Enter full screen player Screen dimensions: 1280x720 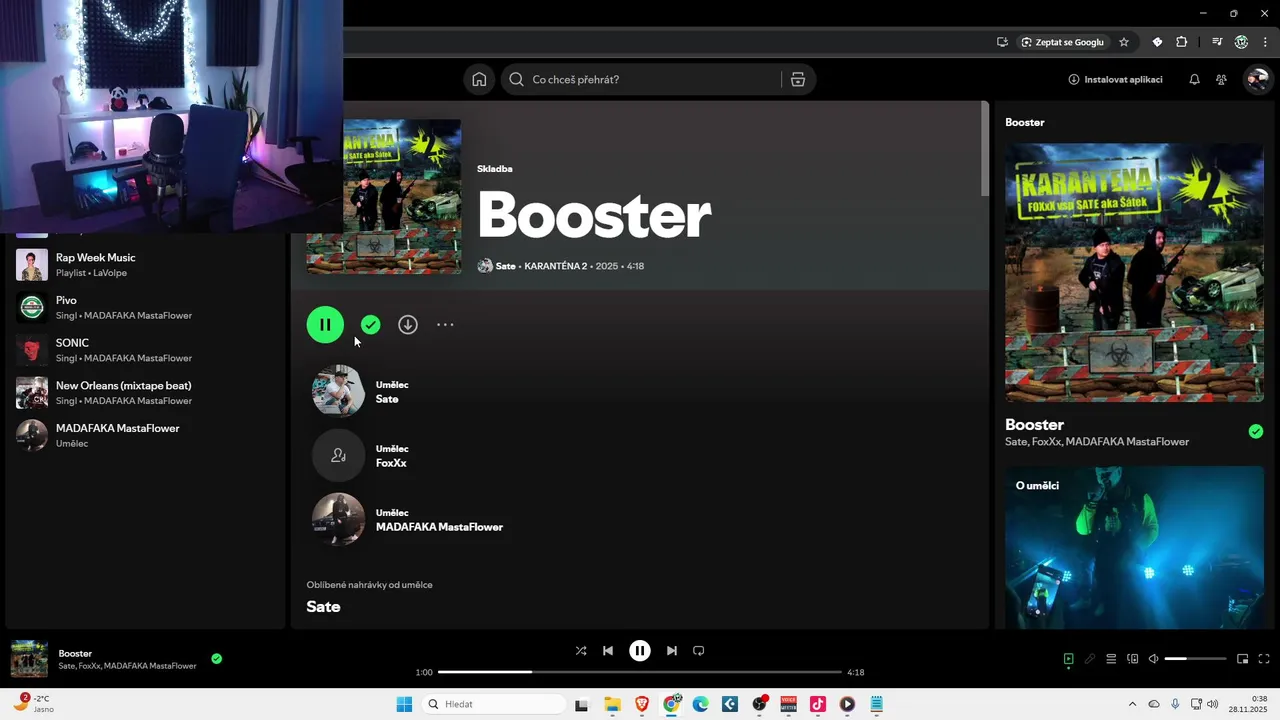point(1264,659)
